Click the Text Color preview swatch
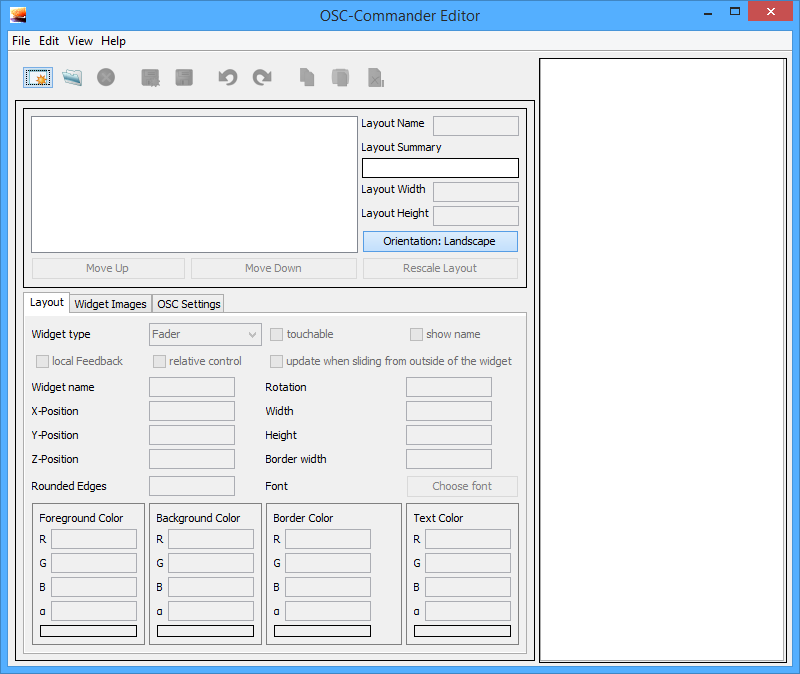The image size is (800, 674). (462, 631)
